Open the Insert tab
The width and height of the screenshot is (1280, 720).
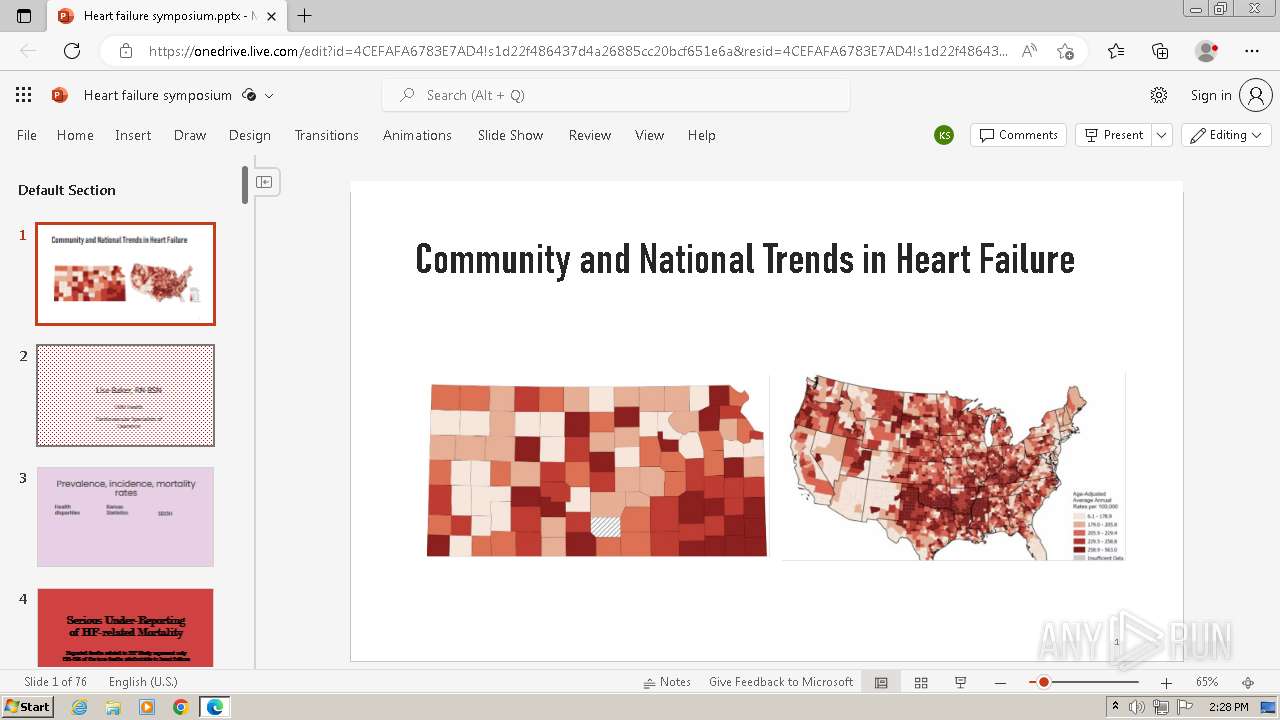click(133, 135)
